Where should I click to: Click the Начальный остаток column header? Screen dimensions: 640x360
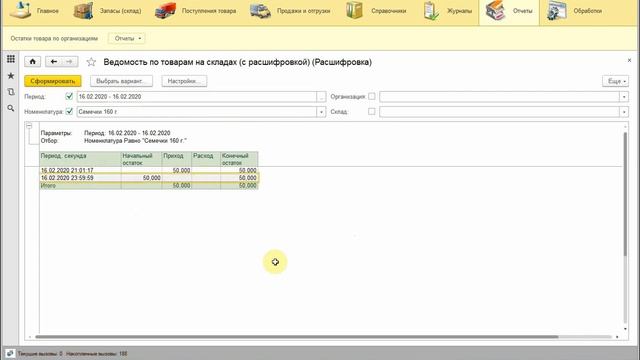point(142,159)
